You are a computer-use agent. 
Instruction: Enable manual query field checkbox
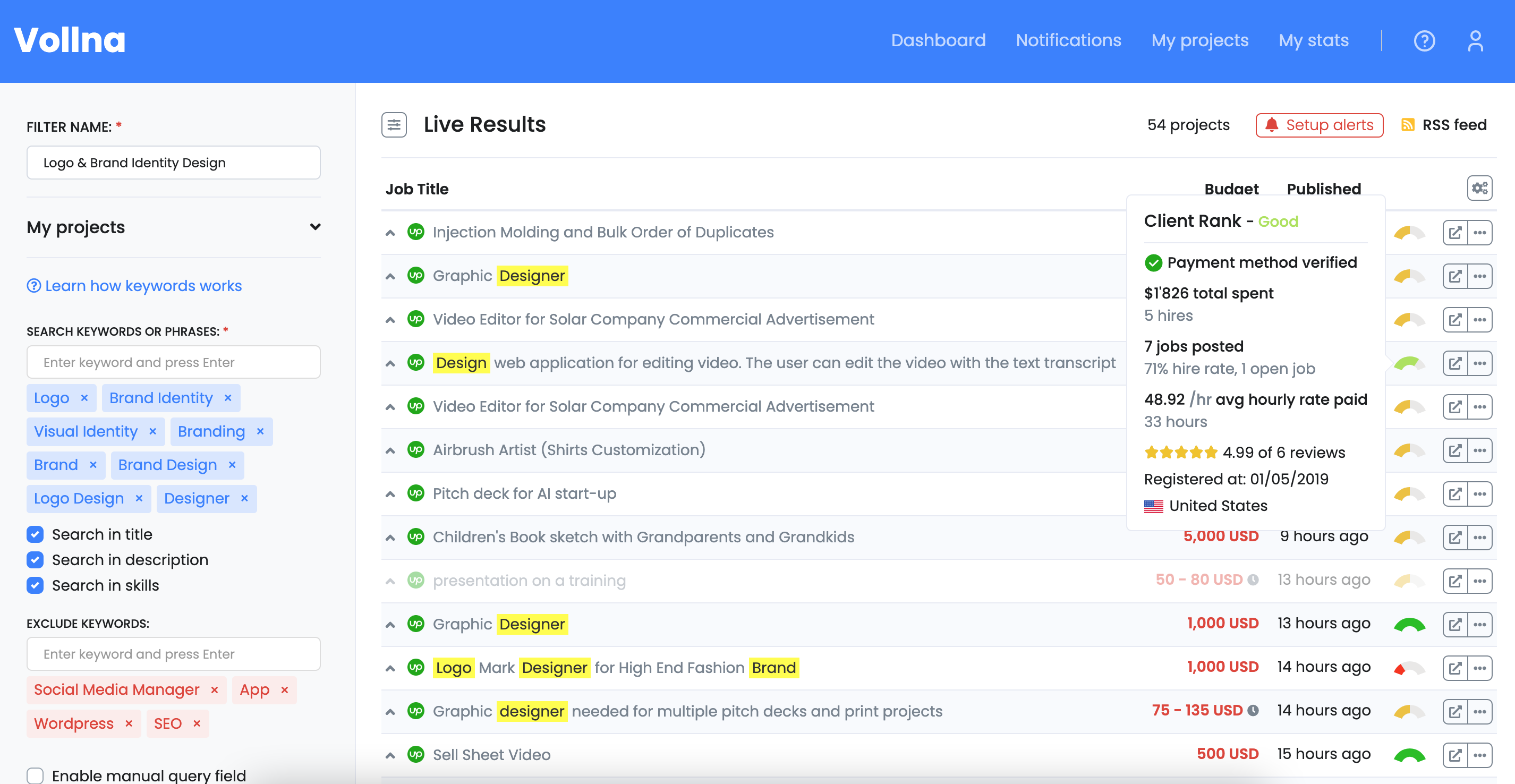(35, 774)
